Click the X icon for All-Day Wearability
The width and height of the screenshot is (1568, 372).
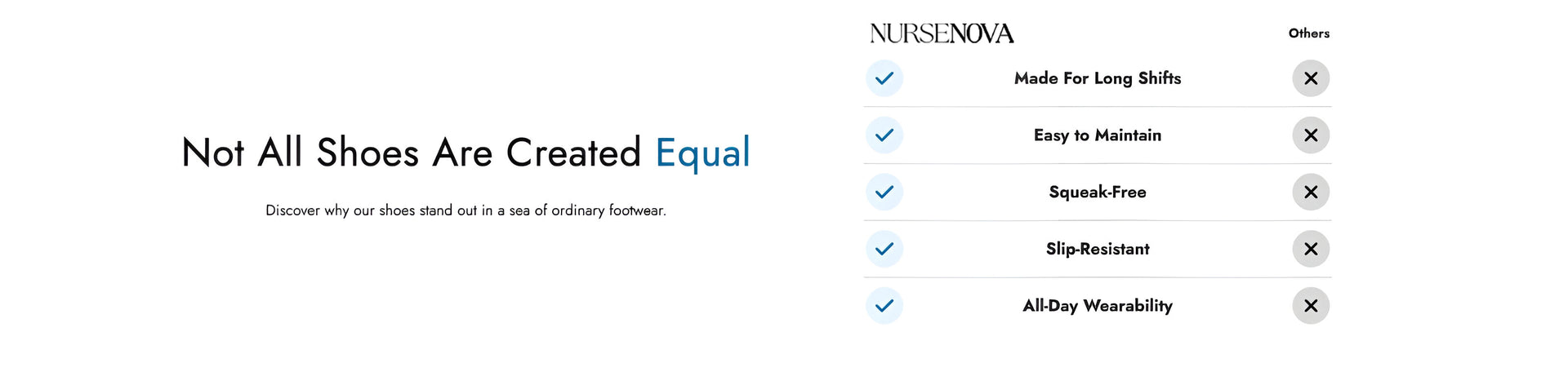[x=1311, y=306]
